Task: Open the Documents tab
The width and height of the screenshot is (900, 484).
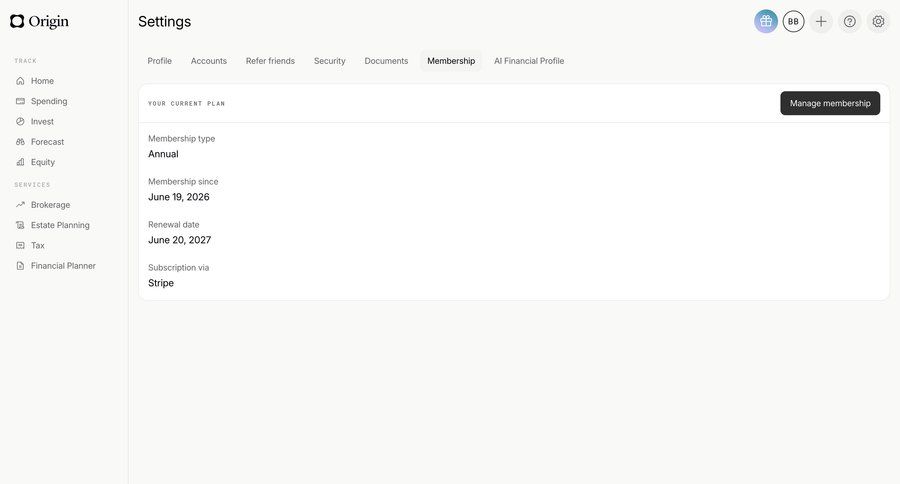Action: [x=386, y=61]
